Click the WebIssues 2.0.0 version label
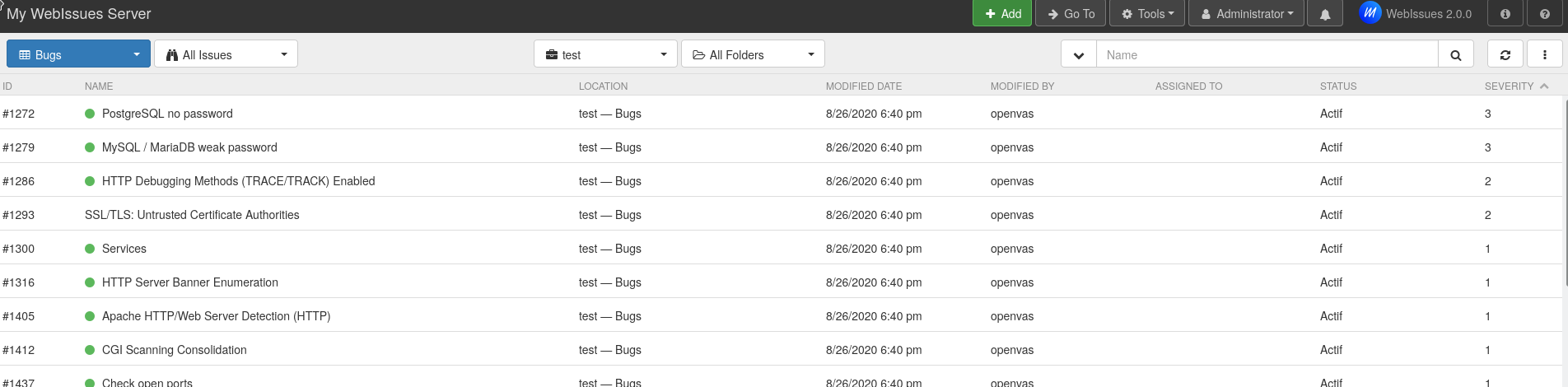The width and height of the screenshot is (1568, 387). tap(1429, 14)
